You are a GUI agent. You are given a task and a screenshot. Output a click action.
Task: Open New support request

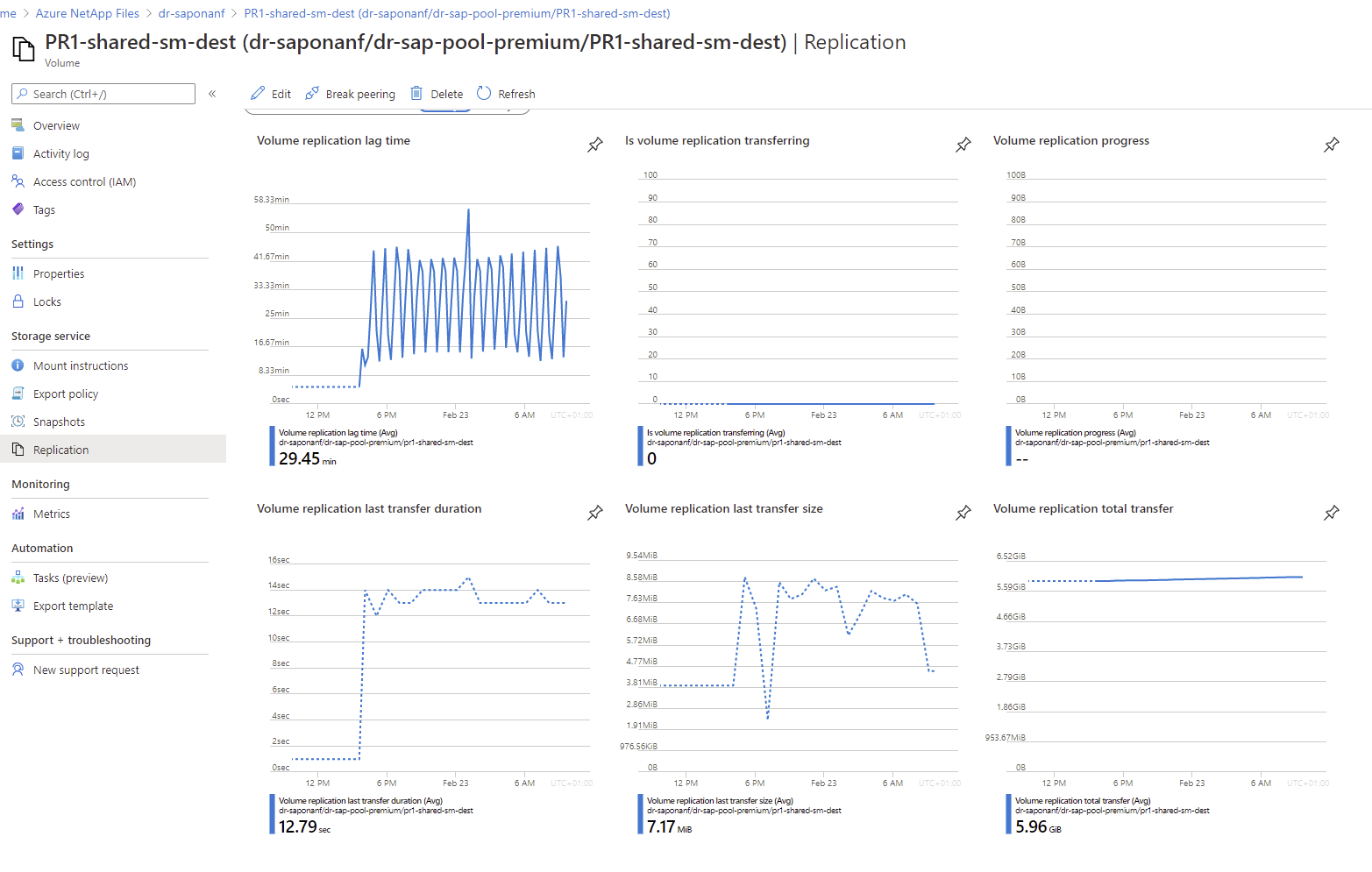point(86,670)
